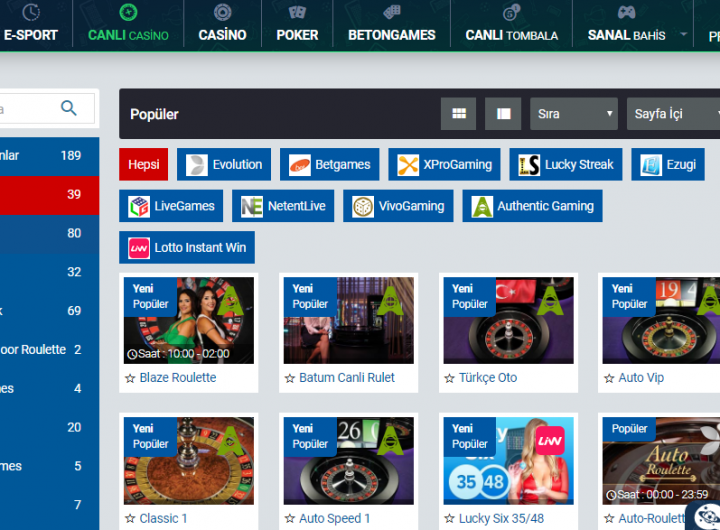
Task: Favorite Classic 1 with its star
Action: click(x=130, y=519)
